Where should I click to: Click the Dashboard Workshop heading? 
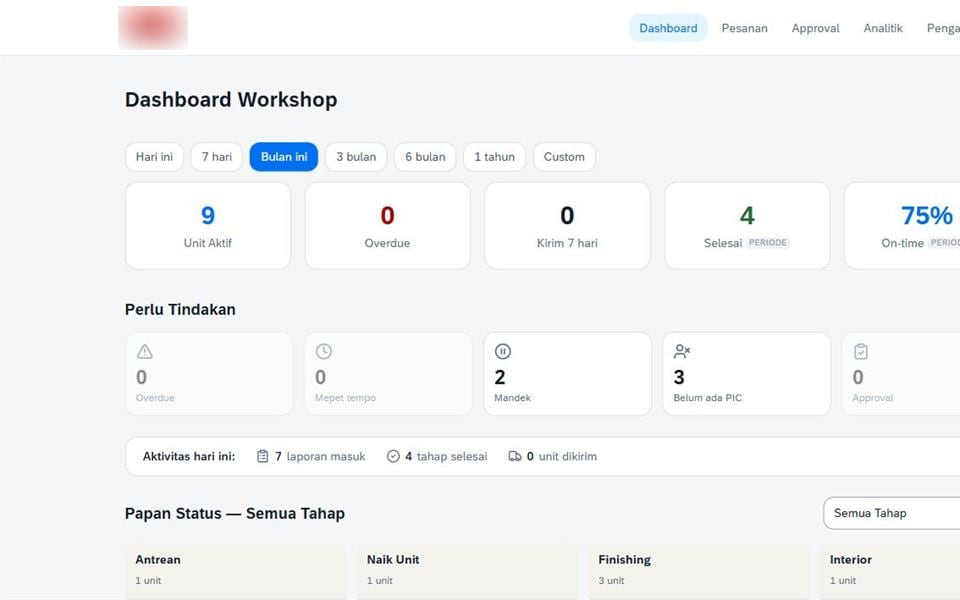(231, 99)
